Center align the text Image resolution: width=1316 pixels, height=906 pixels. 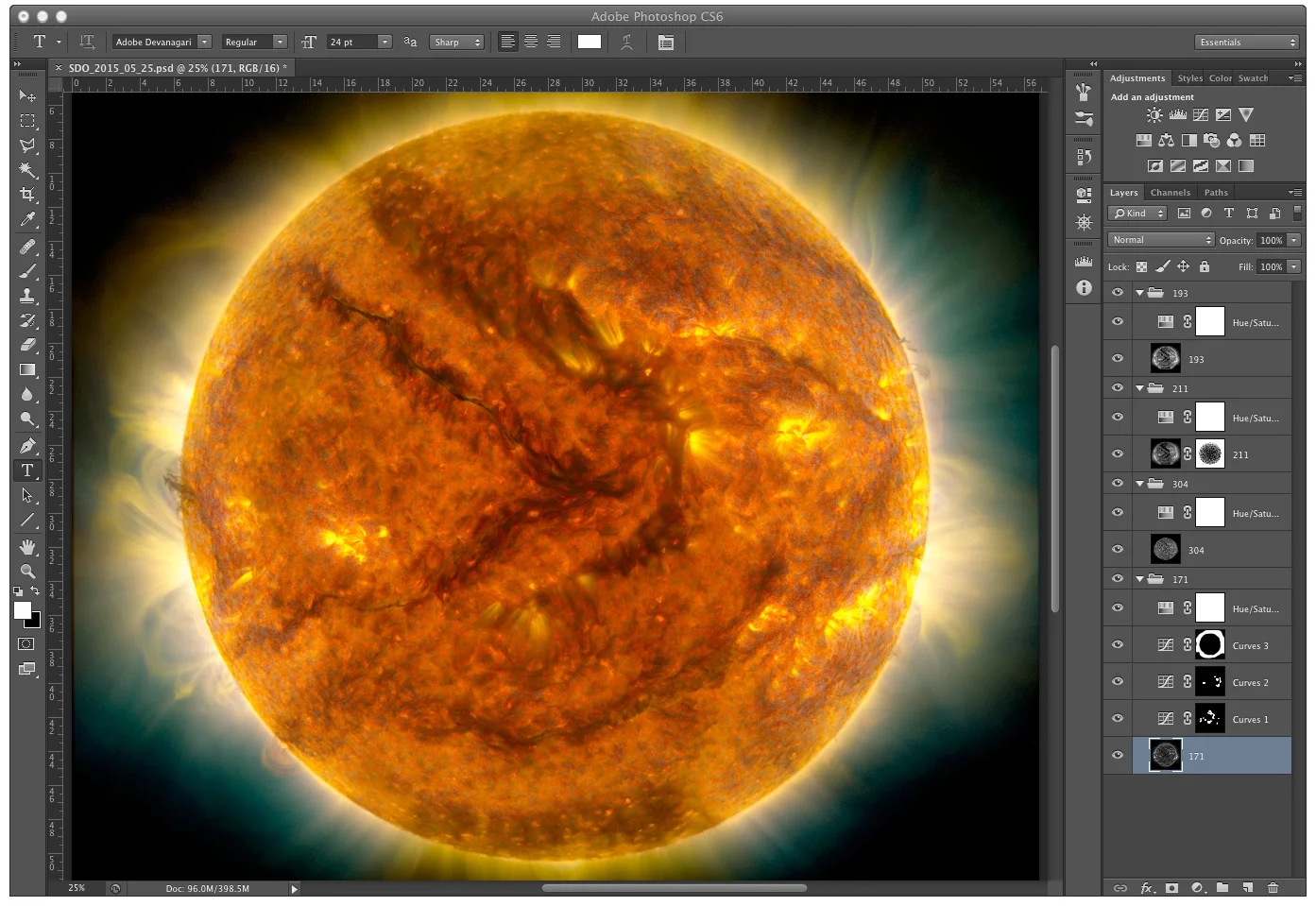pos(531,42)
